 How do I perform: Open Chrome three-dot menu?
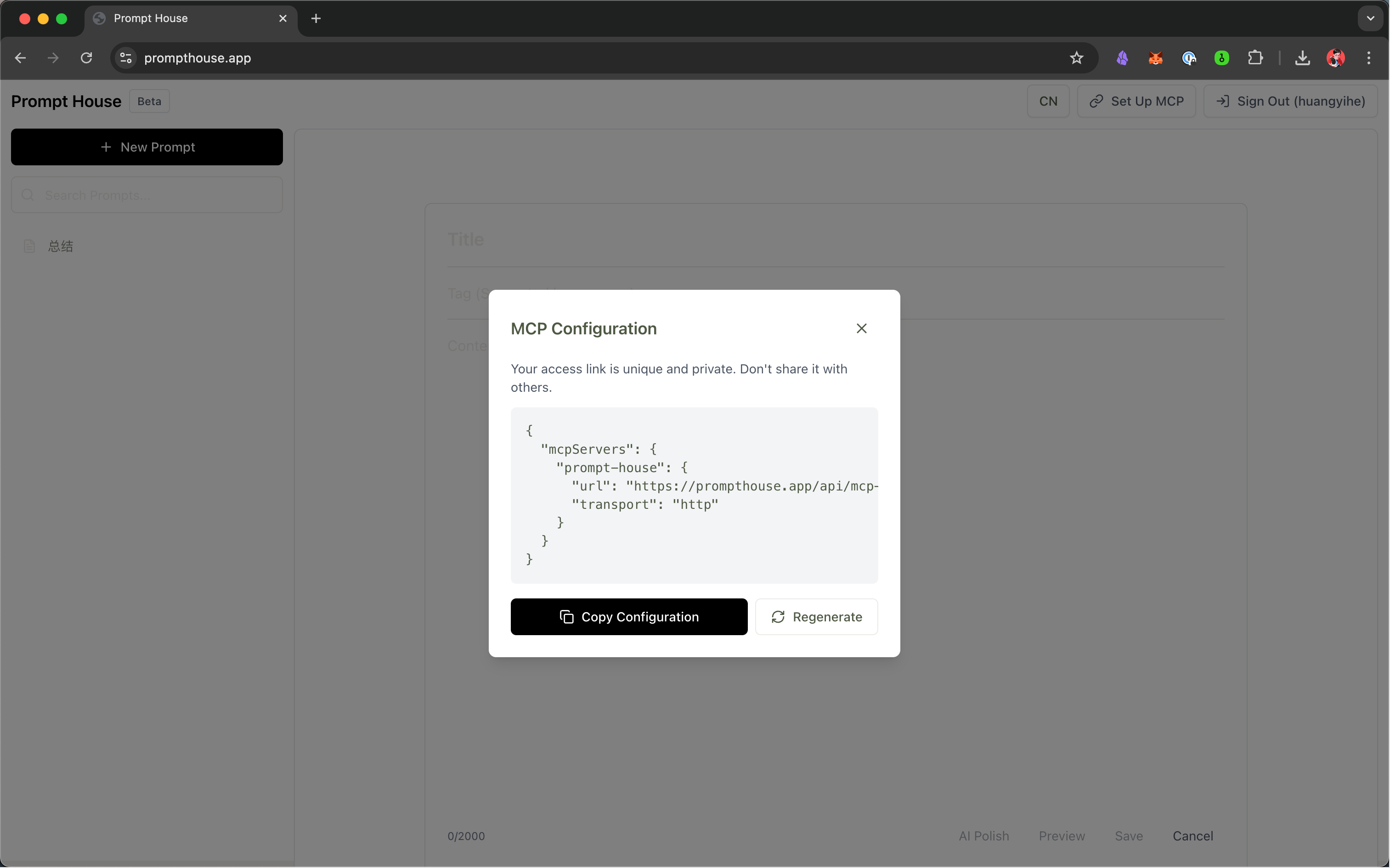[1368, 58]
